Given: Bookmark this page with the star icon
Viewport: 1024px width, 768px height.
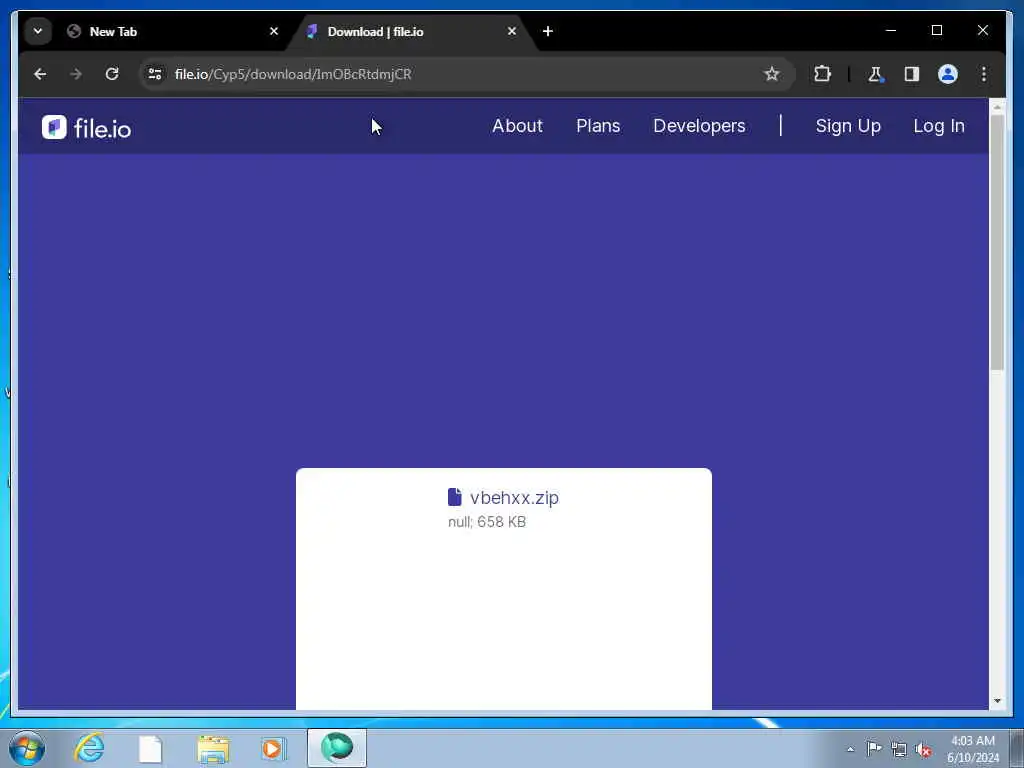Looking at the screenshot, I should pos(772,74).
